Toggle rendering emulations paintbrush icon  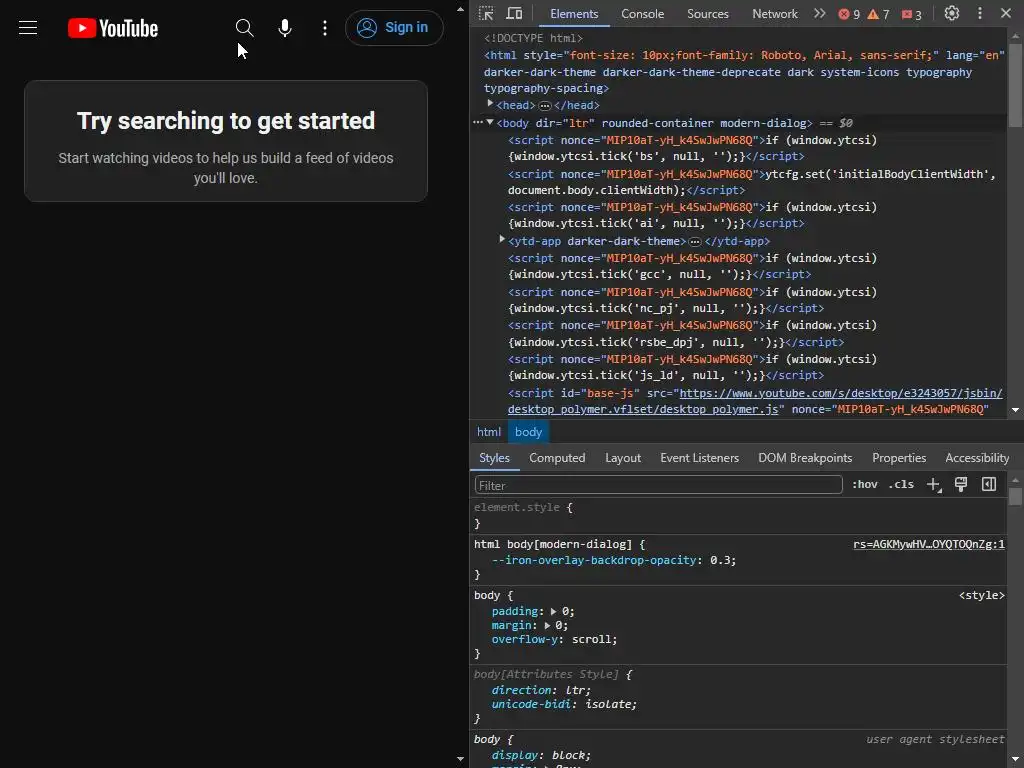point(961,485)
